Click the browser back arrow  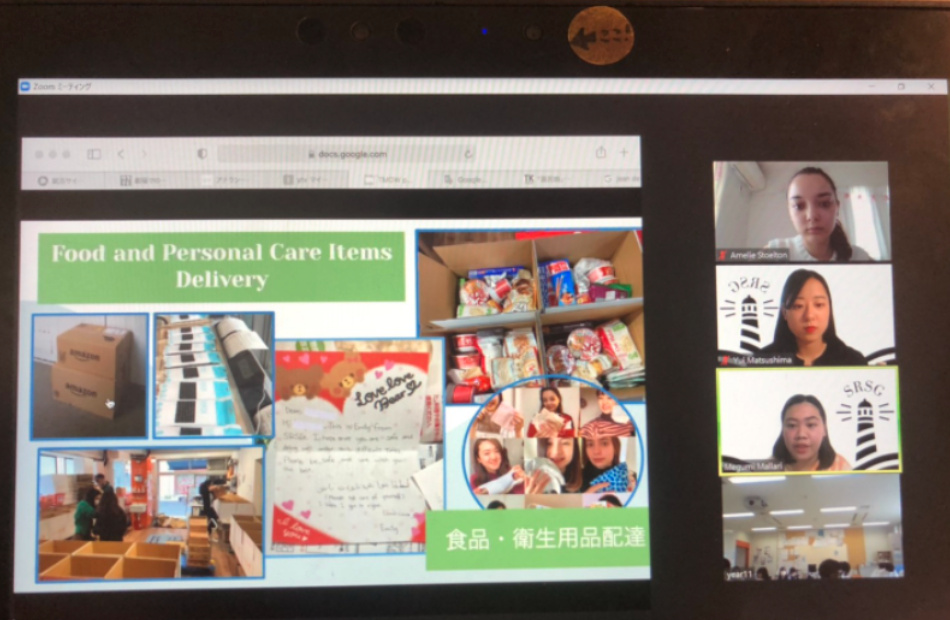pos(121,154)
